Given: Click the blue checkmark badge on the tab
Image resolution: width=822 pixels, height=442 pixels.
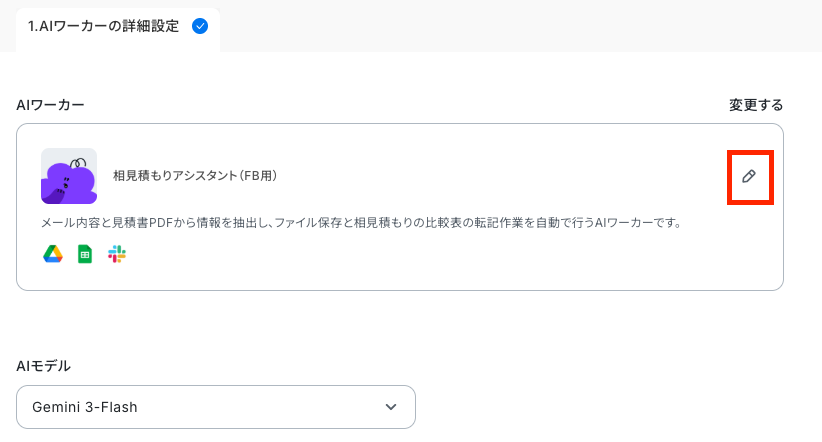Looking at the screenshot, I should pos(200,26).
